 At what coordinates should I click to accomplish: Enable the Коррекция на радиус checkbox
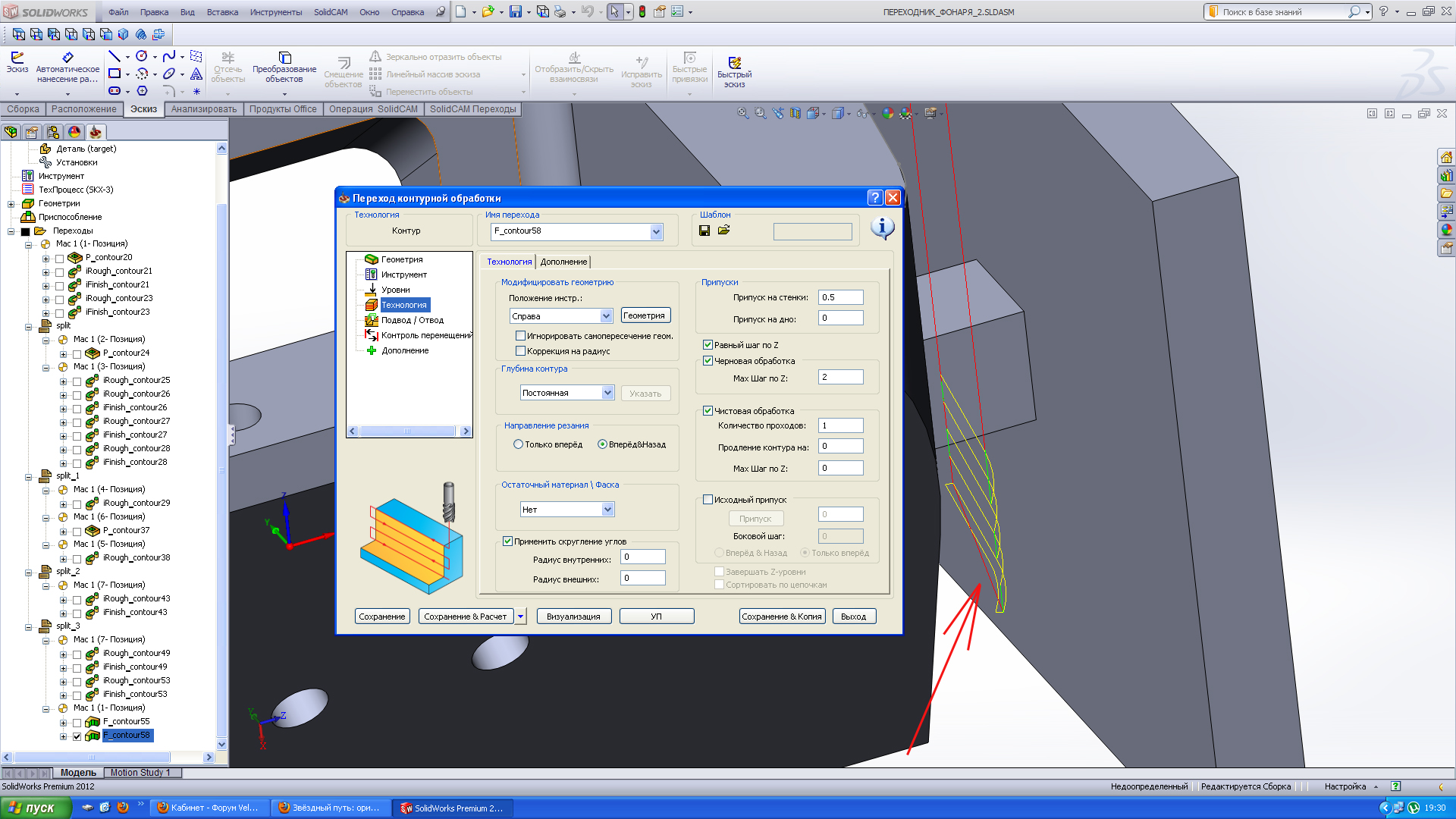coord(521,351)
